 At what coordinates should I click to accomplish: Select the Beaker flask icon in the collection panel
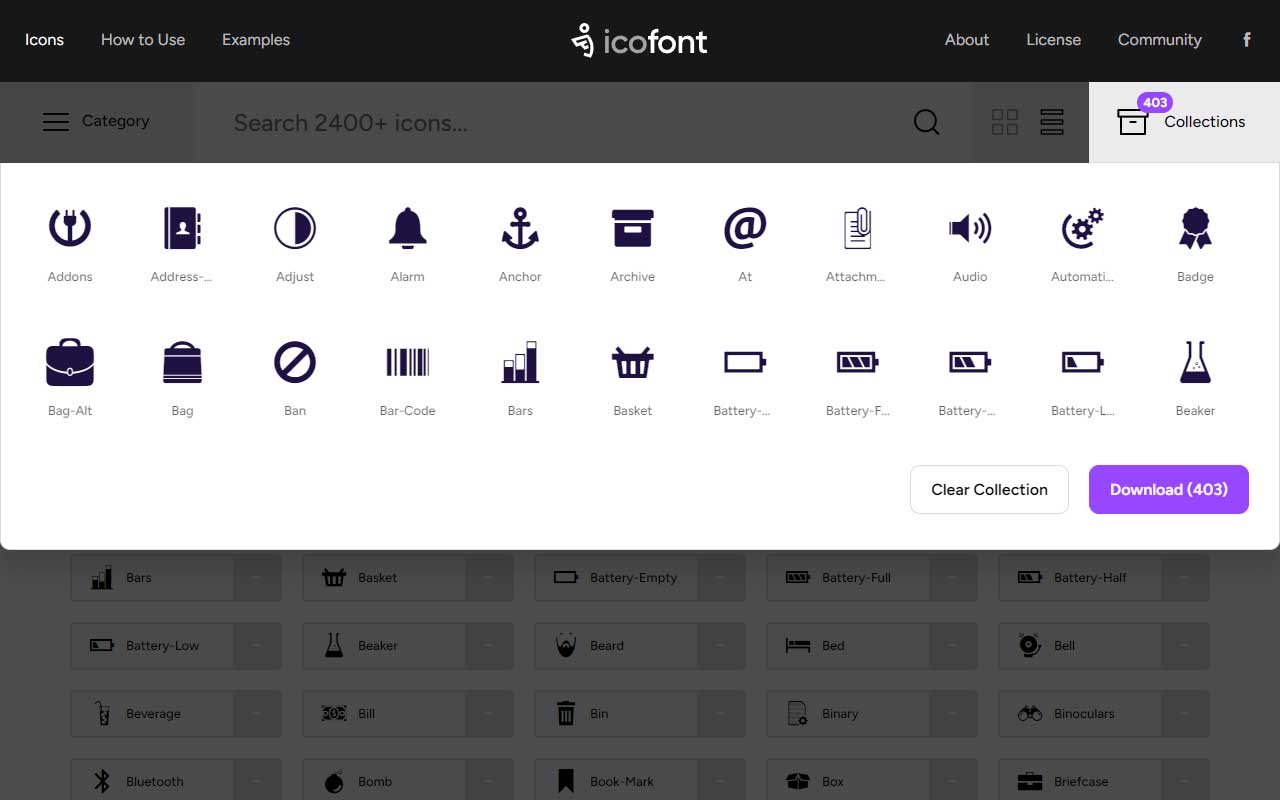[x=1195, y=362]
